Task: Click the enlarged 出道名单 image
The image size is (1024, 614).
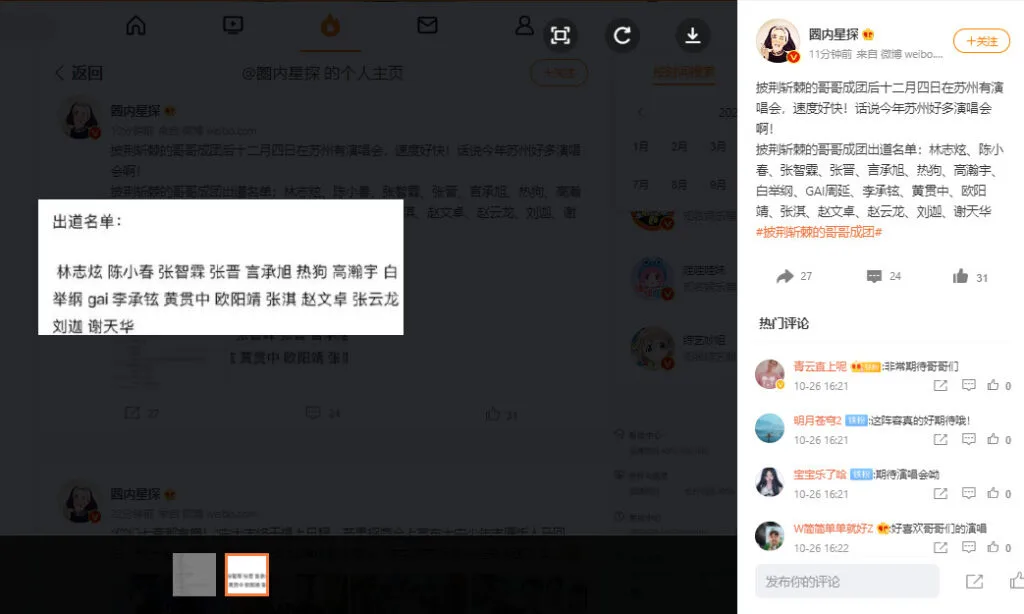Action: point(220,267)
